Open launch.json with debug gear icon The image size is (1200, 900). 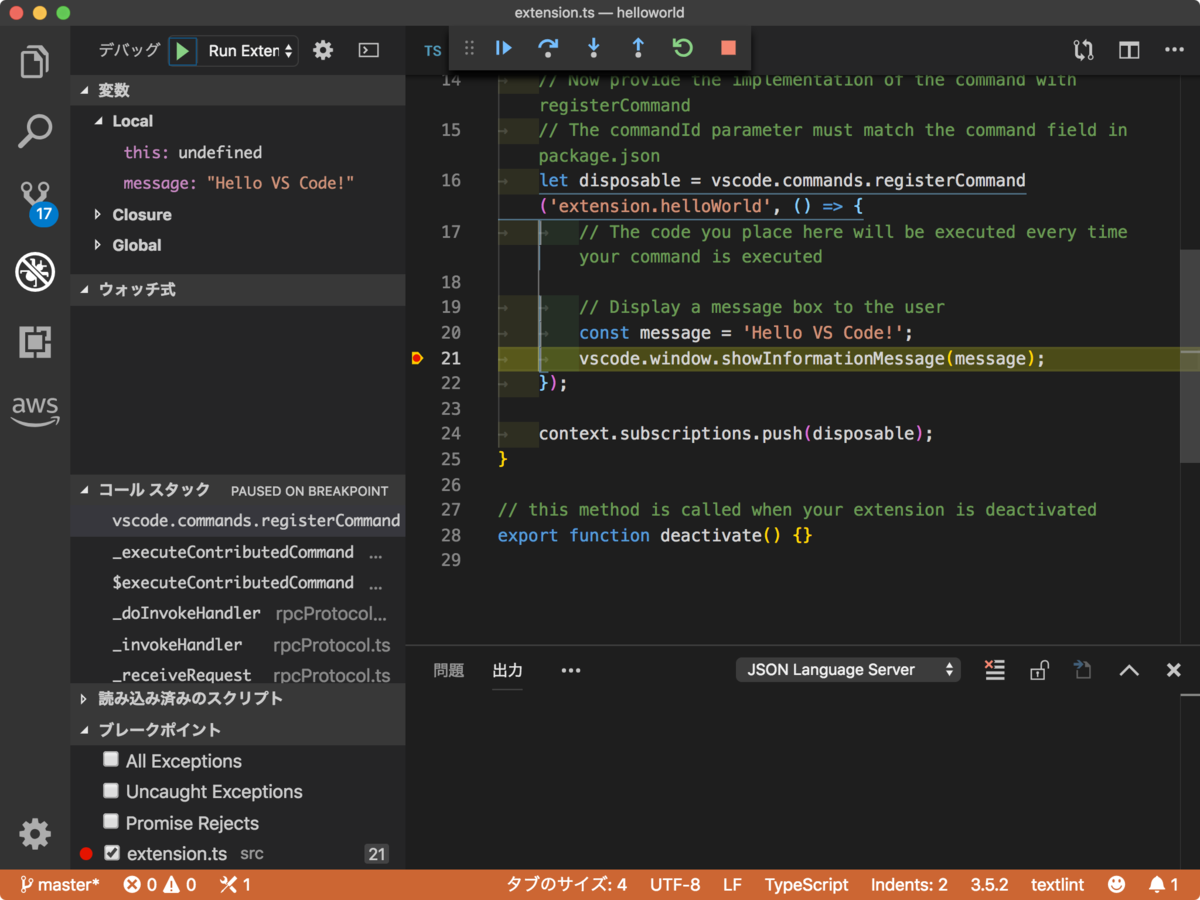click(323, 50)
